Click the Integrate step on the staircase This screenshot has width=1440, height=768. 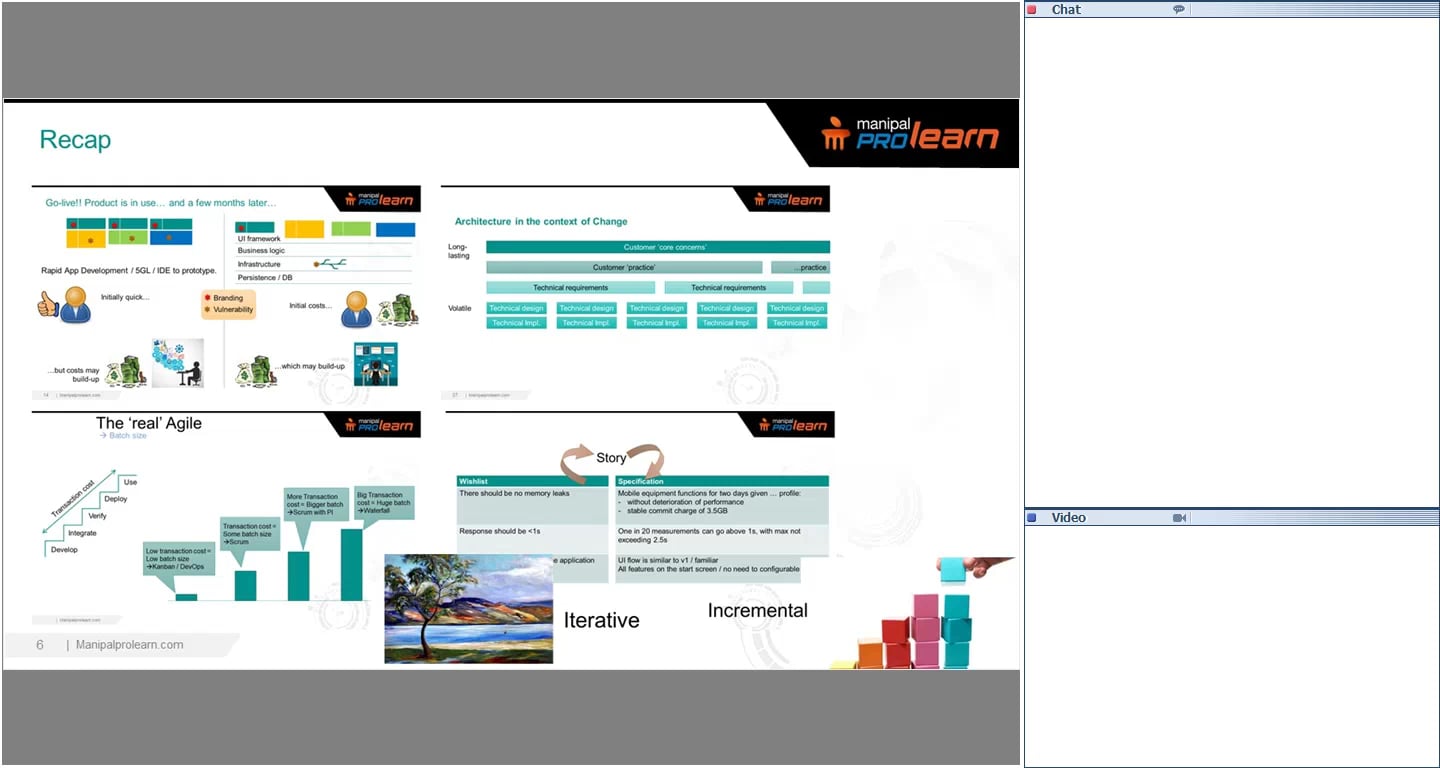coord(83,533)
